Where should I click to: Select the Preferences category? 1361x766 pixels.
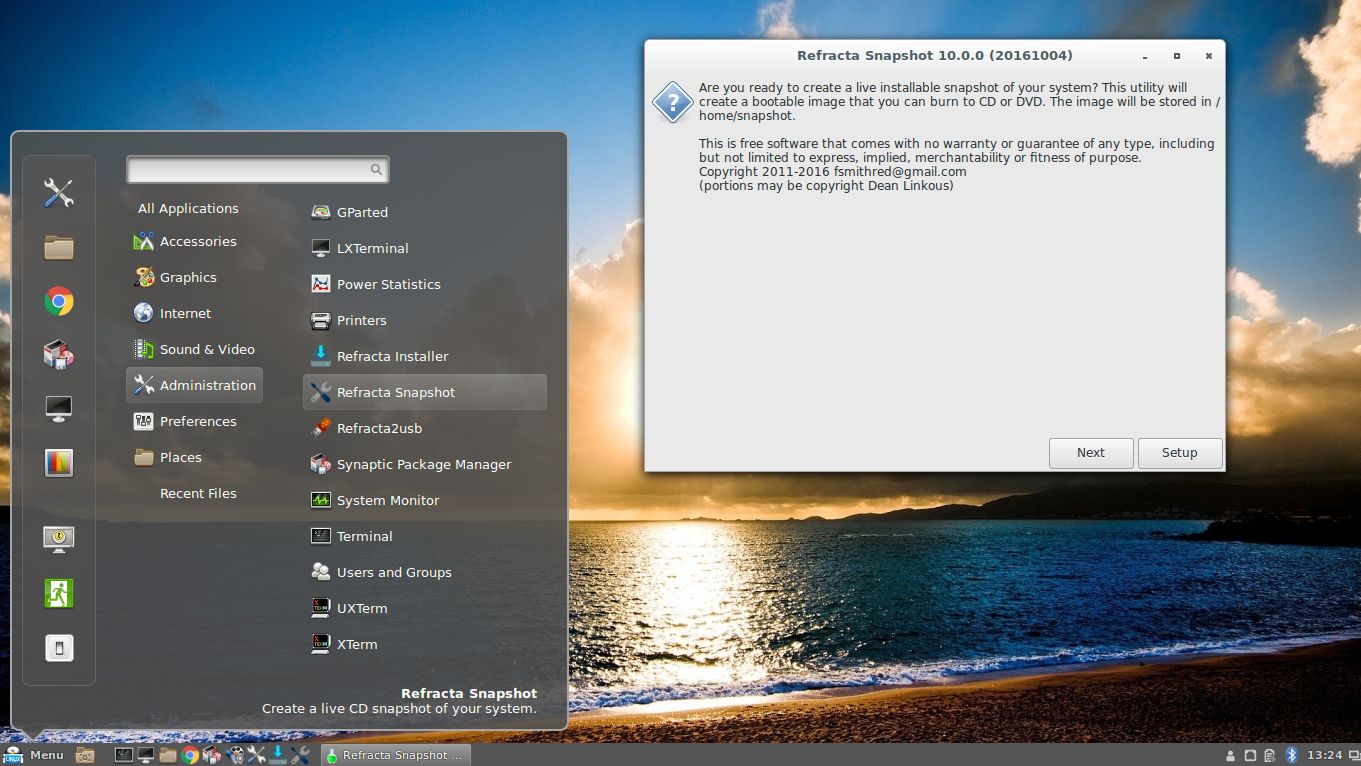[x=194, y=421]
